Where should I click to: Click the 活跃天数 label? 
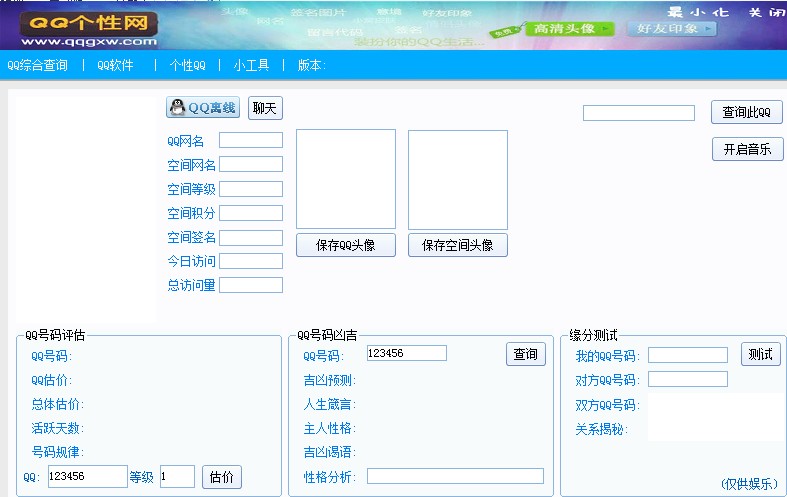[x=57, y=428]
